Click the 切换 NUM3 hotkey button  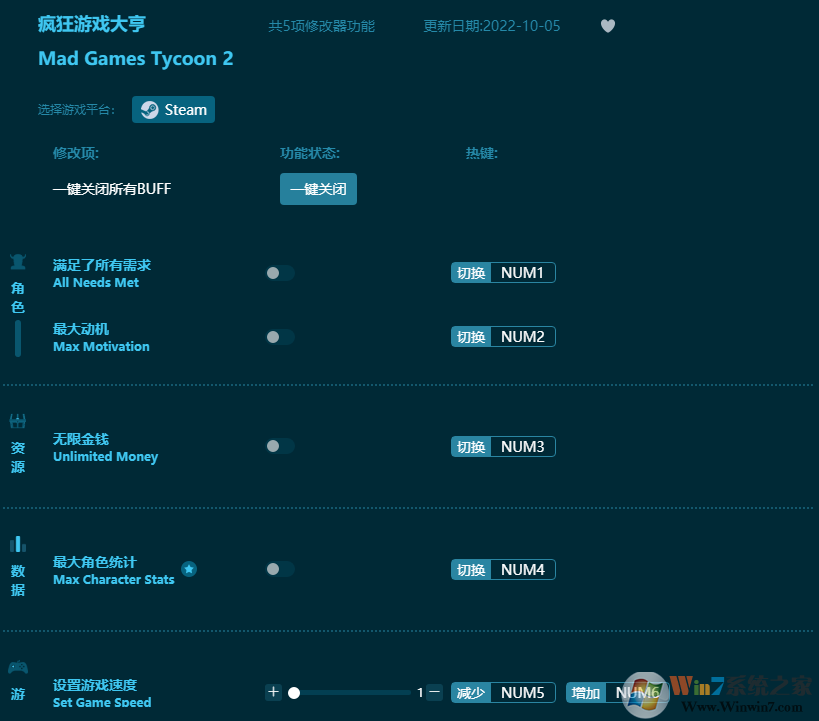click(503, 446)
